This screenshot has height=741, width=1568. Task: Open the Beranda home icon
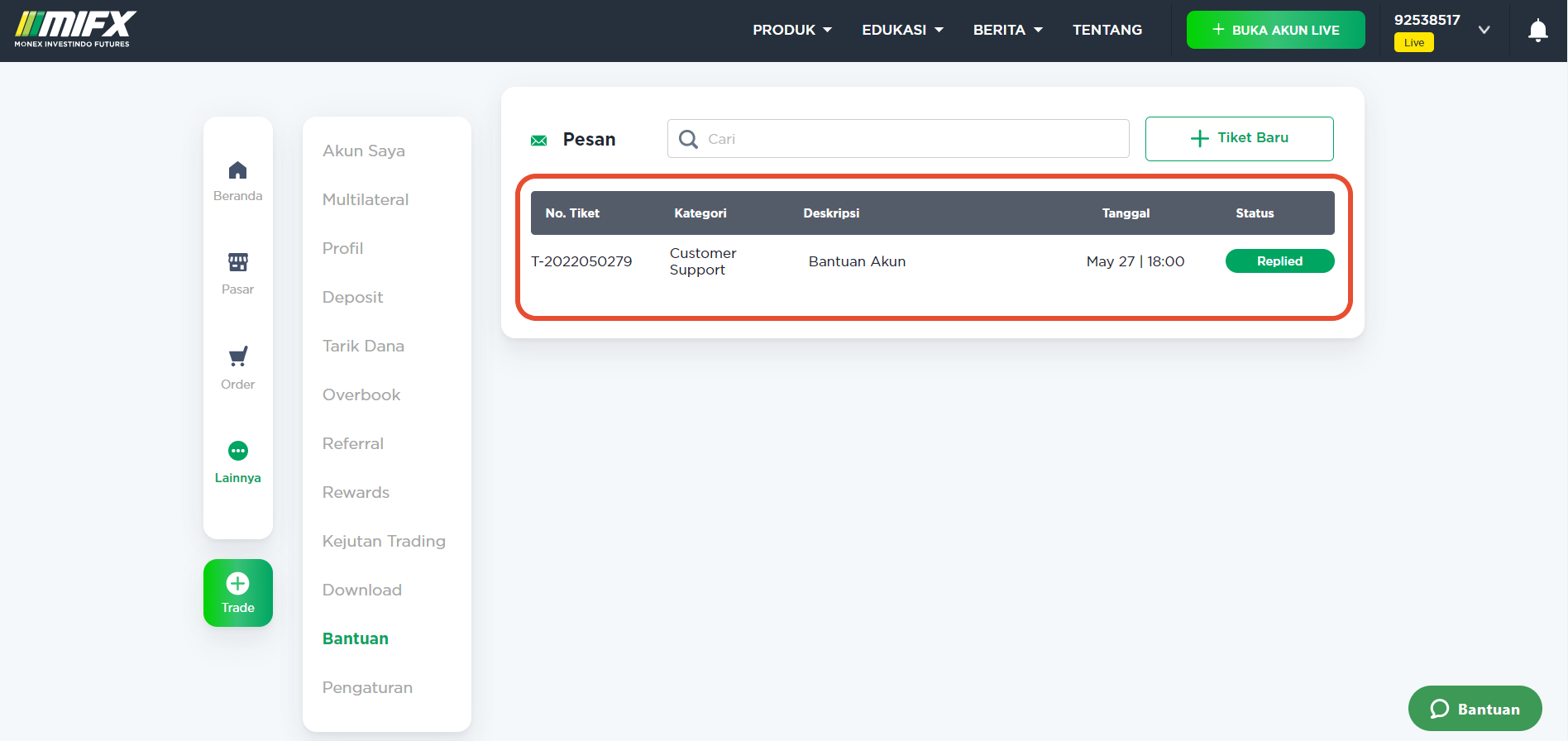[x=237, y=170]
